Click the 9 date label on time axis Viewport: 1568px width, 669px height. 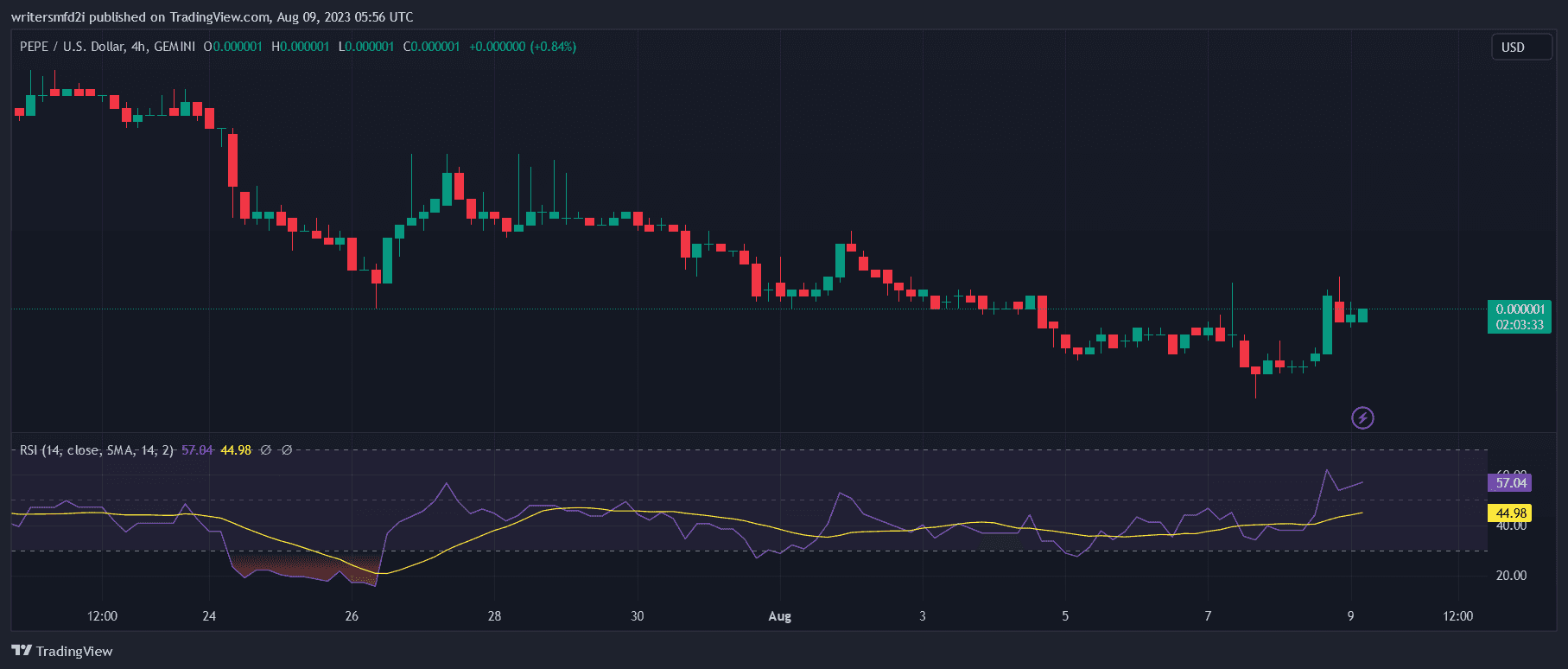coord(1350,616)
